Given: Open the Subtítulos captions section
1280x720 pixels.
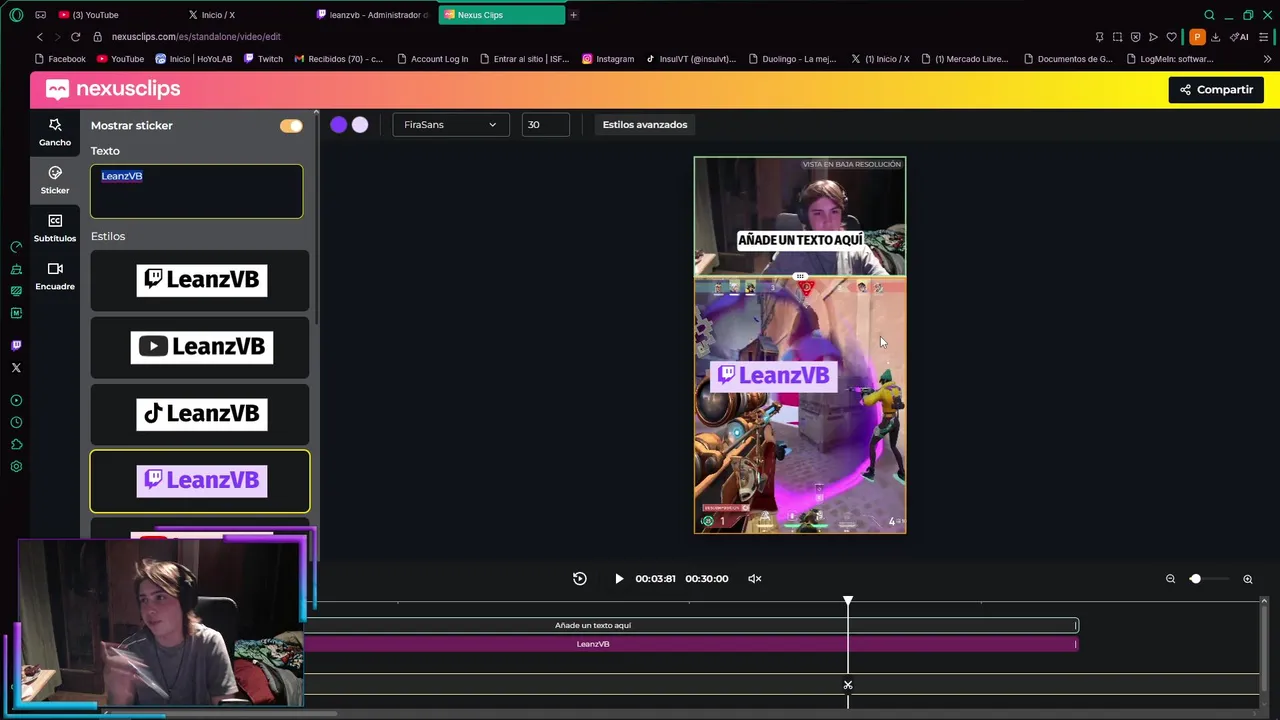Looking at the screenshot, I should 55,228.
